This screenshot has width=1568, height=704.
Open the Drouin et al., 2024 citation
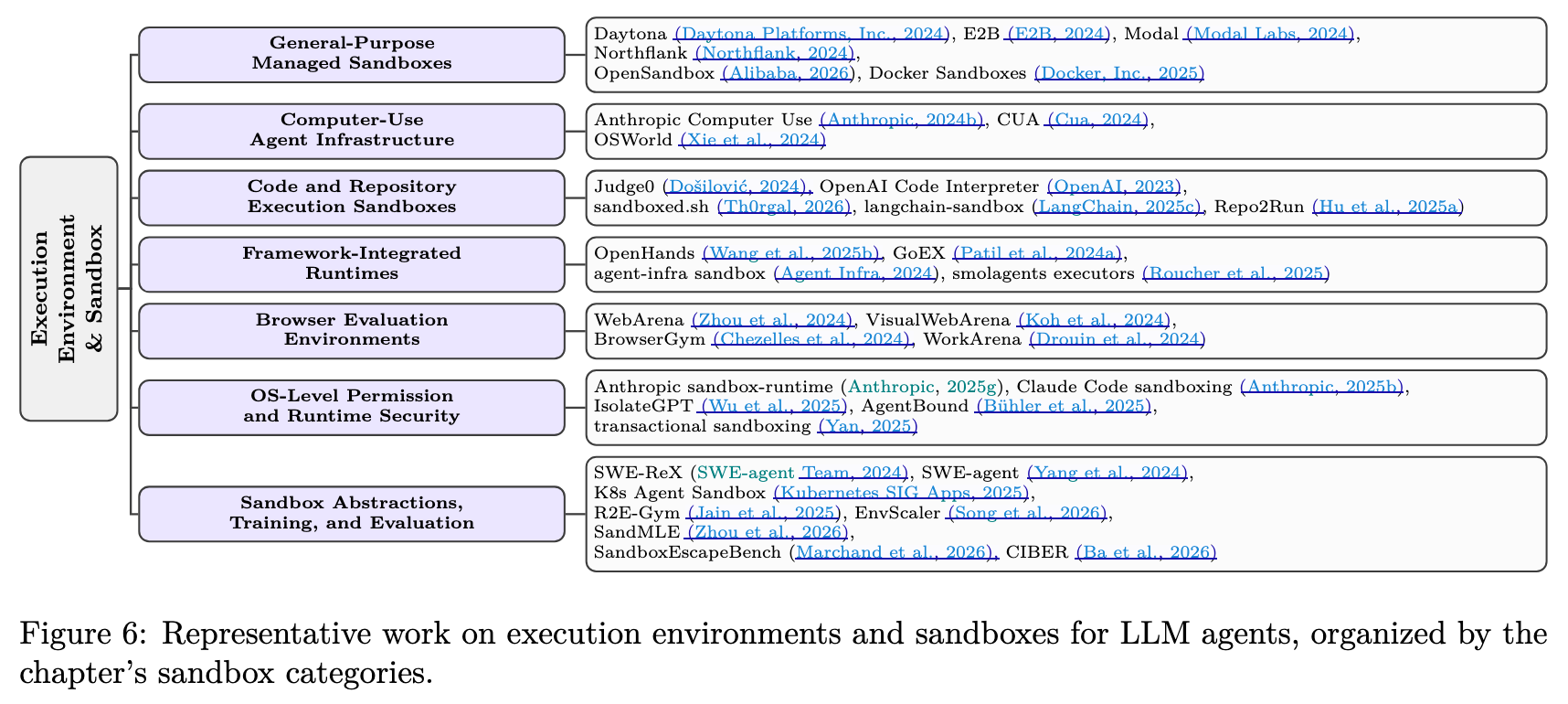[1118, 340]
